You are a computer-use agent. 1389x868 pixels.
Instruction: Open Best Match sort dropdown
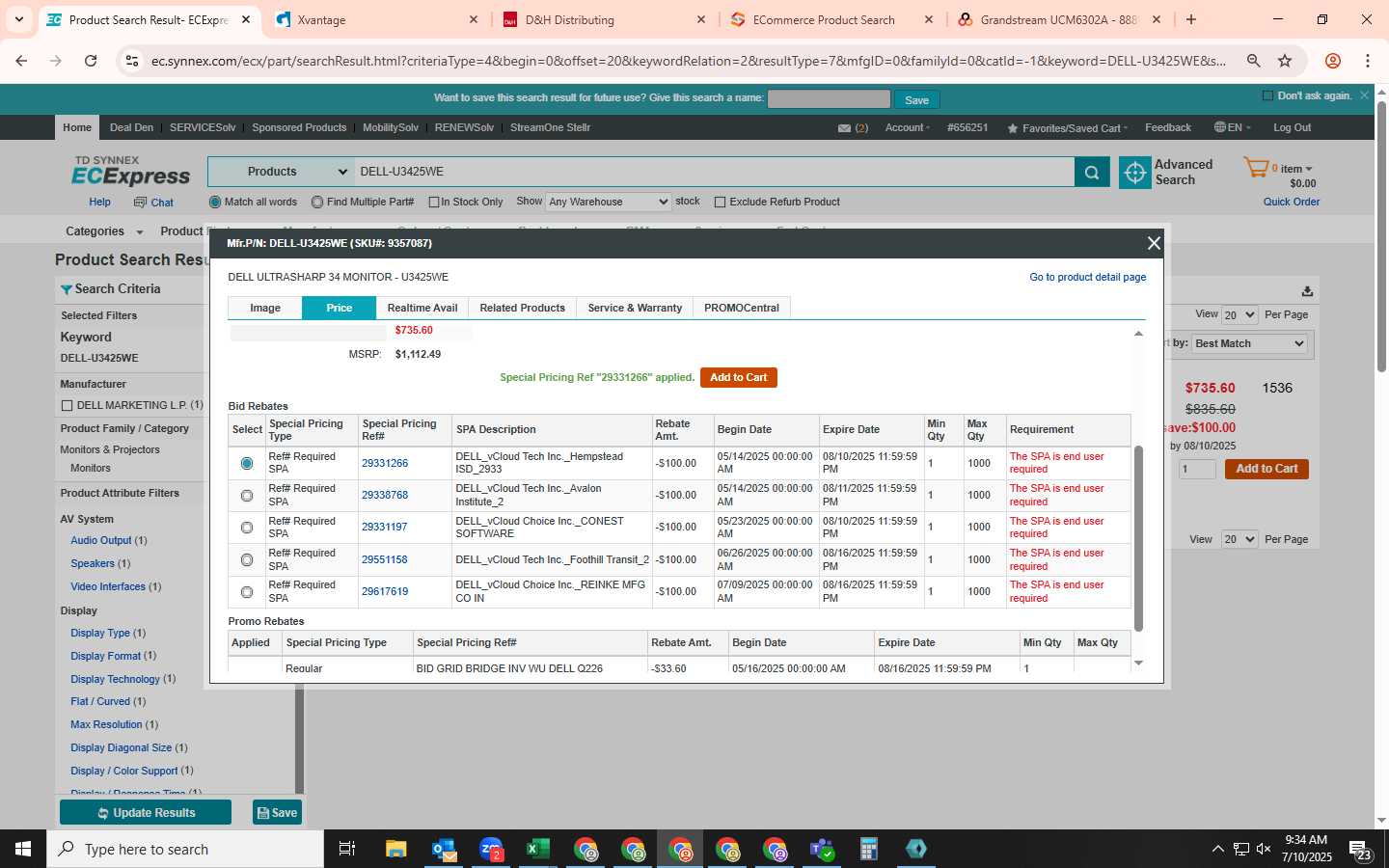[1250, 343]
